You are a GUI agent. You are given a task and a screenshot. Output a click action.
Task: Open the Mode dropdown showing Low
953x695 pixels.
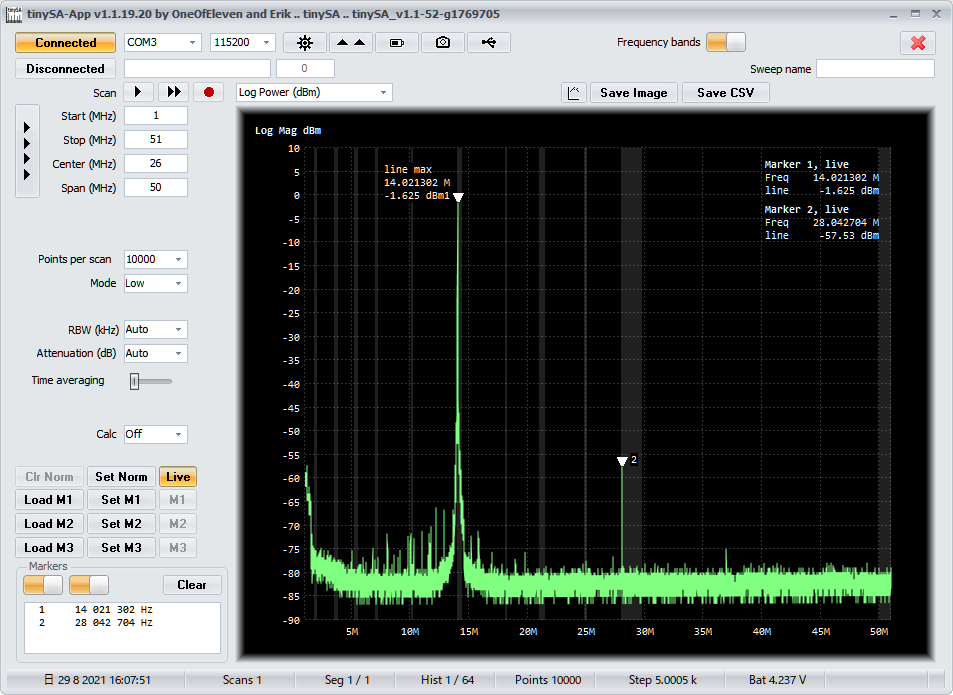tap(156, 283)
